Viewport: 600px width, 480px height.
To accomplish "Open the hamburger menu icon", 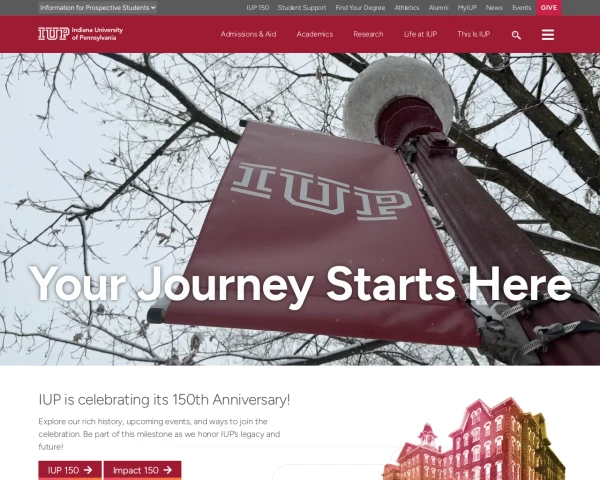I will pyautogui.click(x=548, y=34).
